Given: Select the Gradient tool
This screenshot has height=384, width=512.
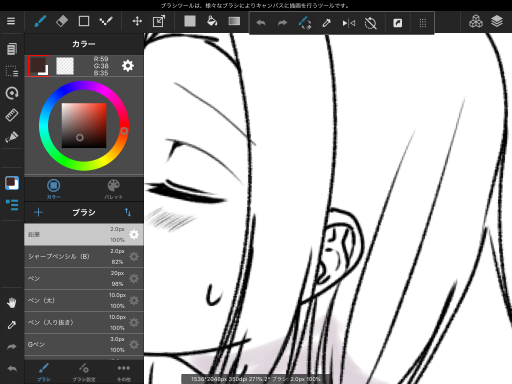Looking at the screenshot, I should (234, 21).
